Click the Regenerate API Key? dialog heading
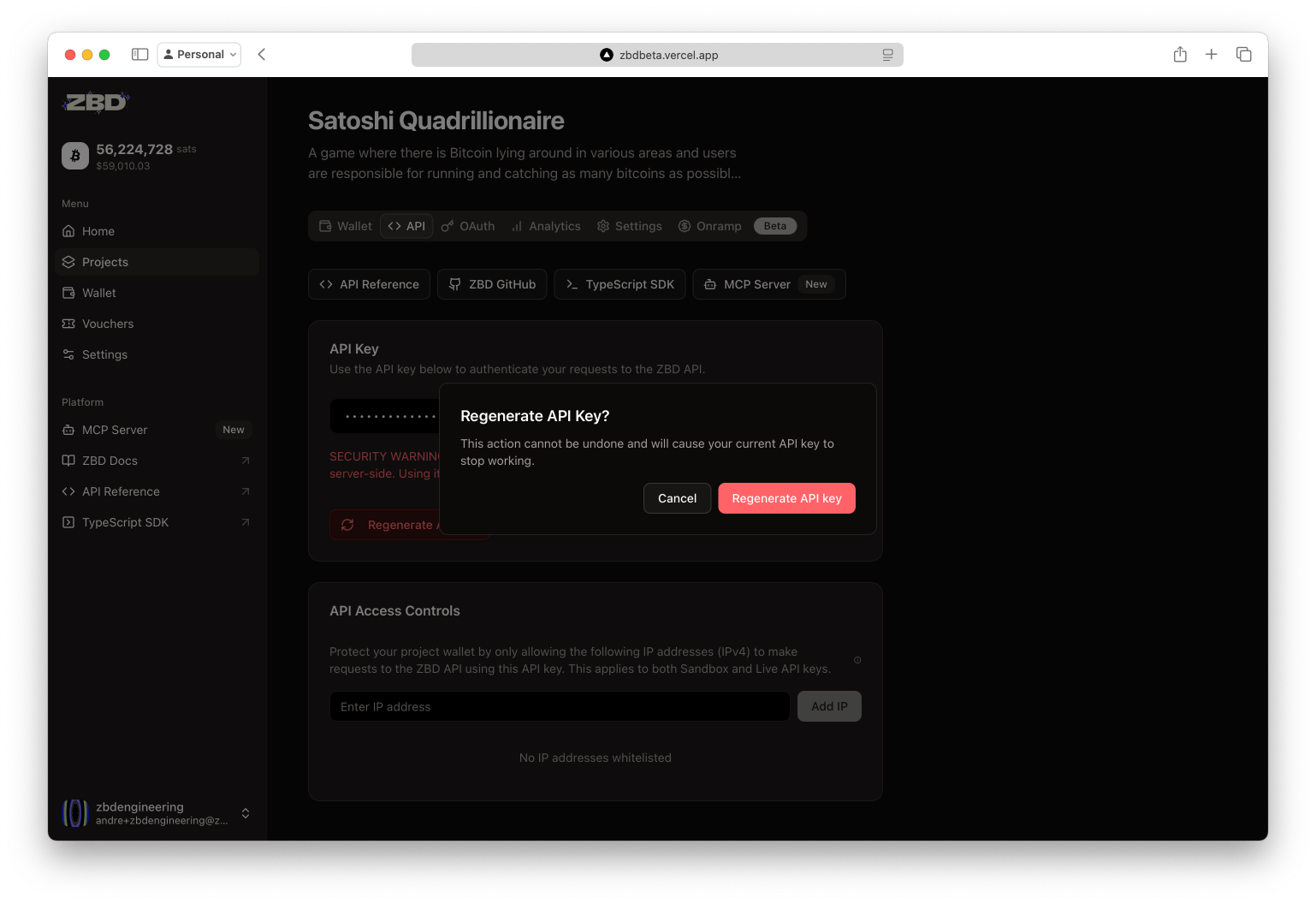Image resolution: width=1316 pixels, height=904 pixels. point(535,416)
